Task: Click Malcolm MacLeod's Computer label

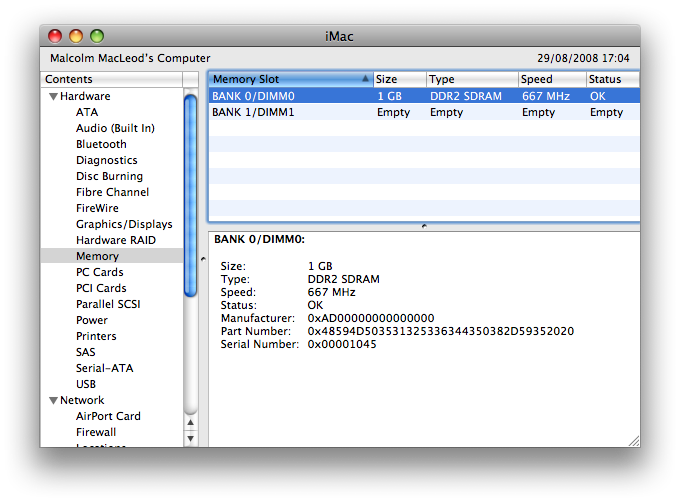Action: coord(130,58)
